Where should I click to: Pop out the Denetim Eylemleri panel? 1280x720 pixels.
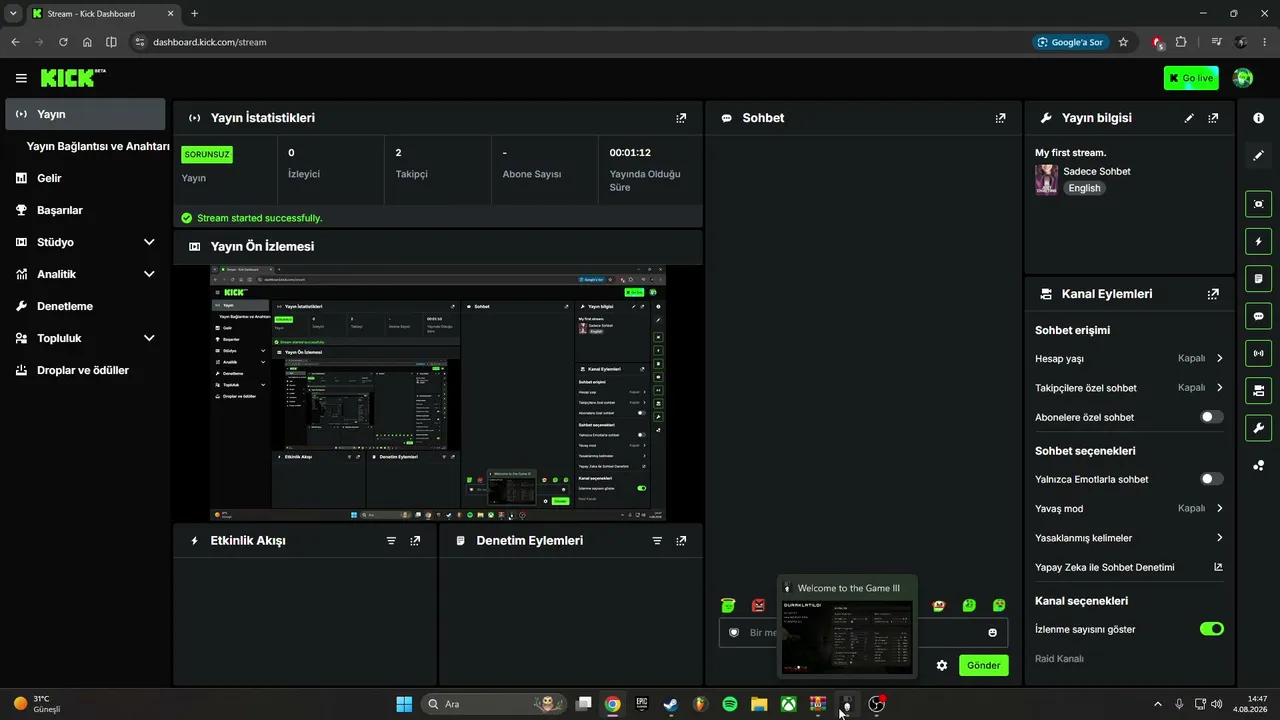click(681, 540)
